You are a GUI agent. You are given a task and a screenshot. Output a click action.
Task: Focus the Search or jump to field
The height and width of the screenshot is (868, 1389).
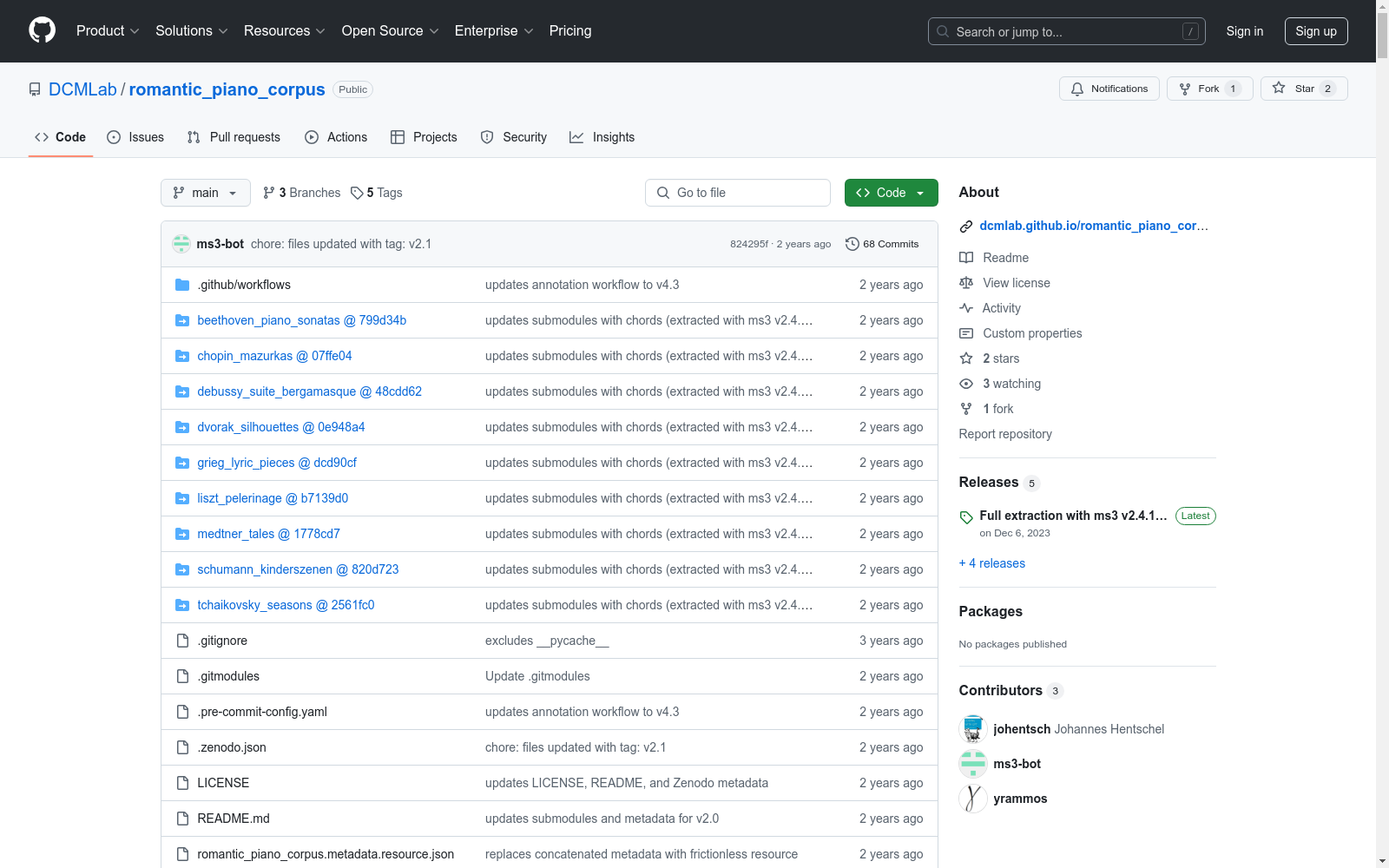[1067, 31]
